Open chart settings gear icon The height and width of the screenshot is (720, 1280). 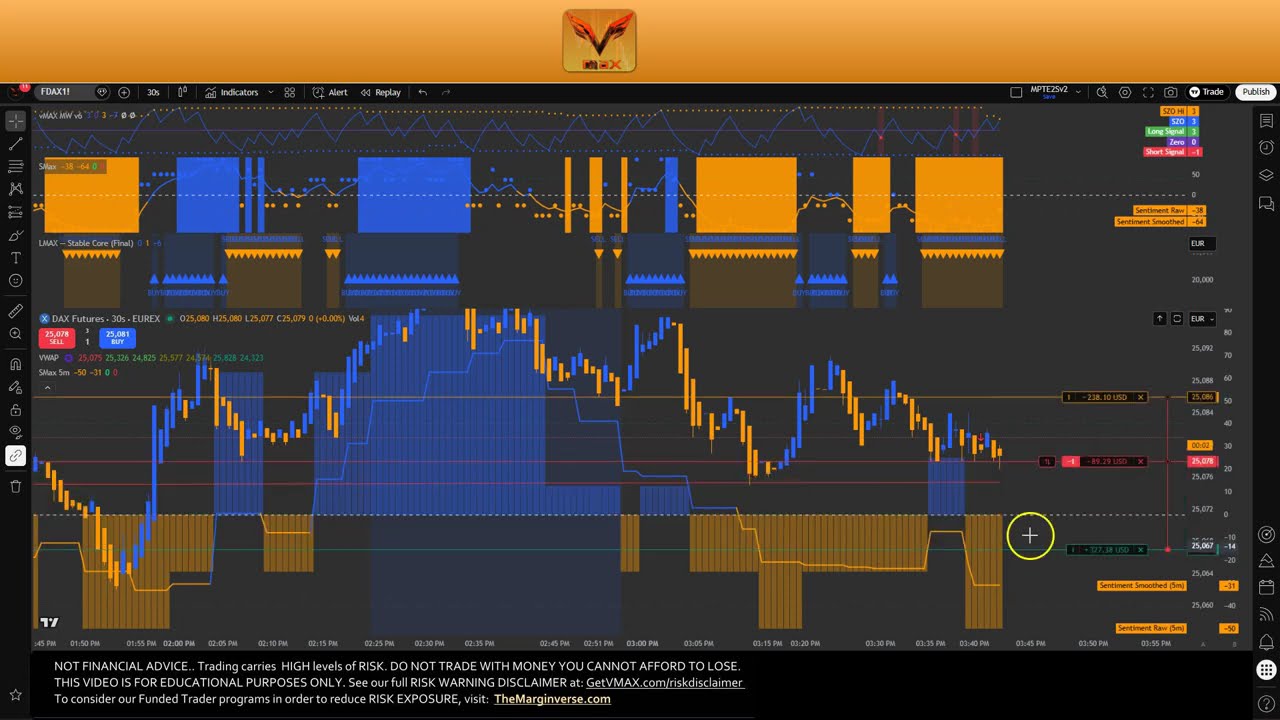pyautogui.click(x=1125, y=92)
